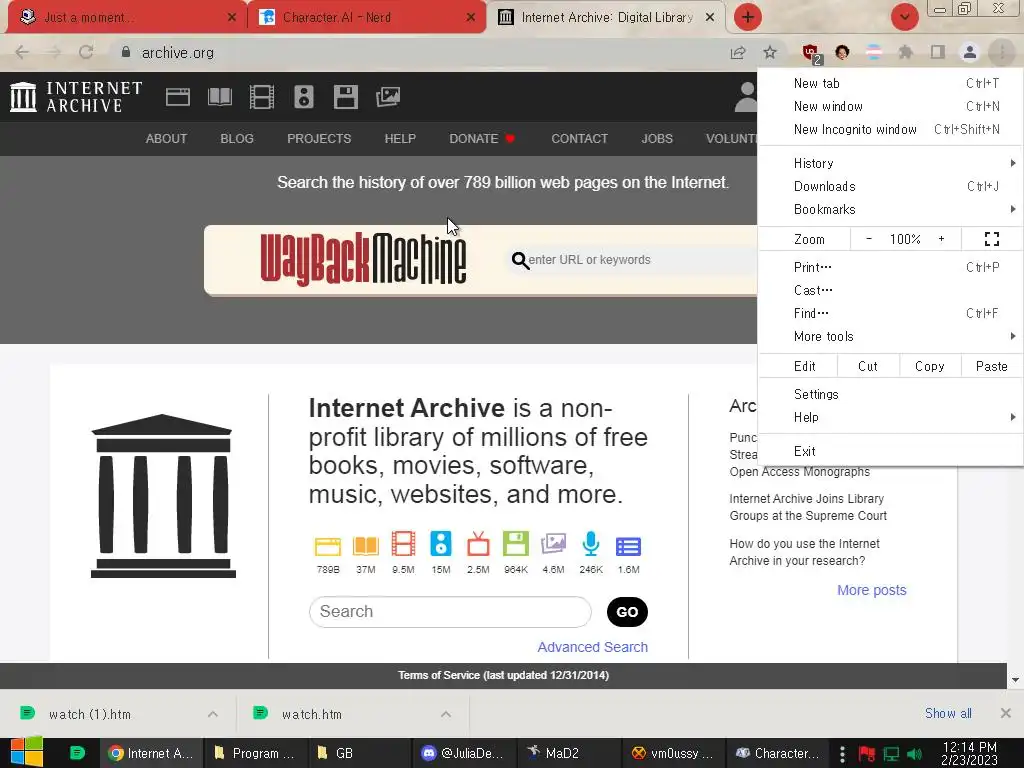The image size is (1024, 768).
Task: Open a new tab with plus button
Action: click(x=748, y=17)
